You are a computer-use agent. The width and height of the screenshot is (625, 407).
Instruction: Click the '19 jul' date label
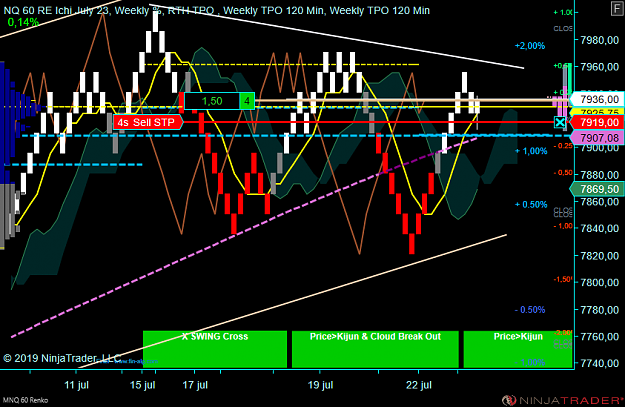tap(320, 385)
